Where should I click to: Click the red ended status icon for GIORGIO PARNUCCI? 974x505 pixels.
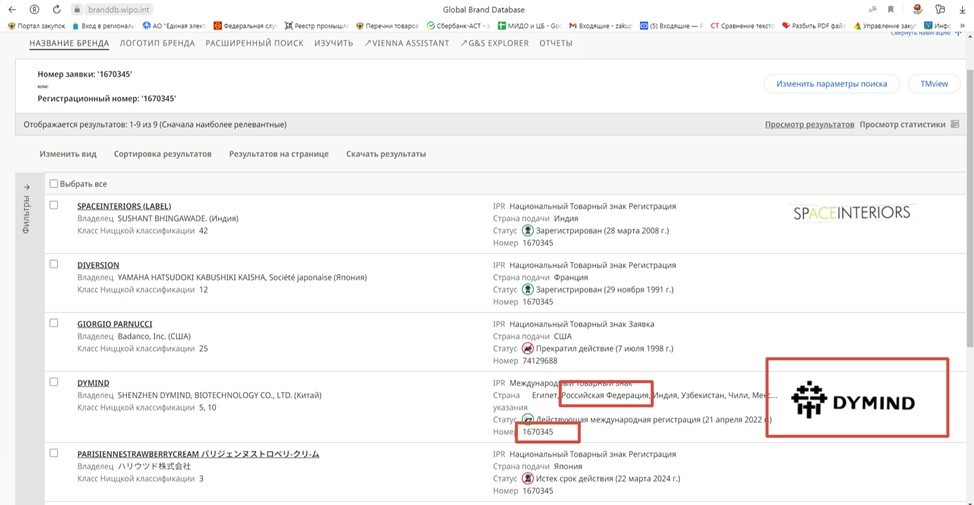coord(527,348)
